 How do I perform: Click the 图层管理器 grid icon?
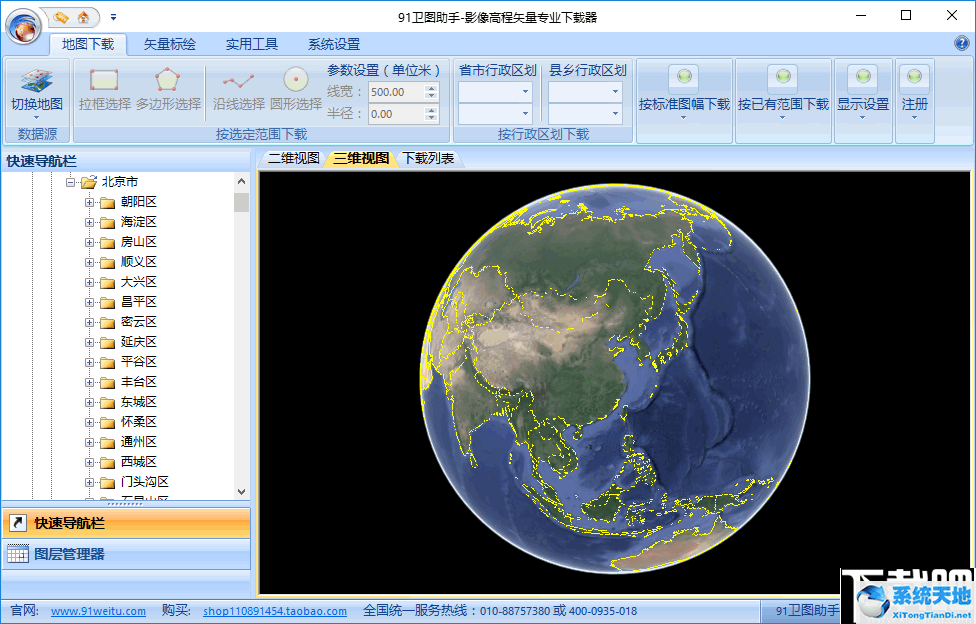pyautogui.click(x=17, y=554)
